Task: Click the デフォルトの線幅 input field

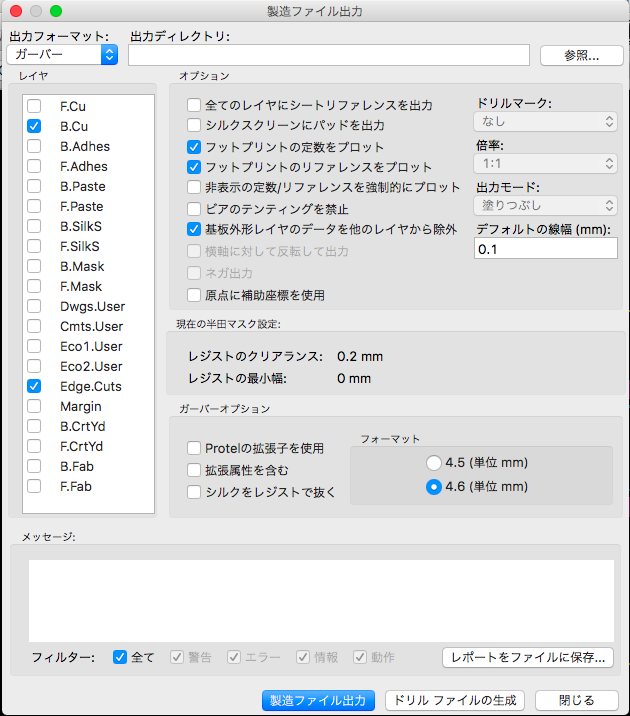Action: coord(545,248)
